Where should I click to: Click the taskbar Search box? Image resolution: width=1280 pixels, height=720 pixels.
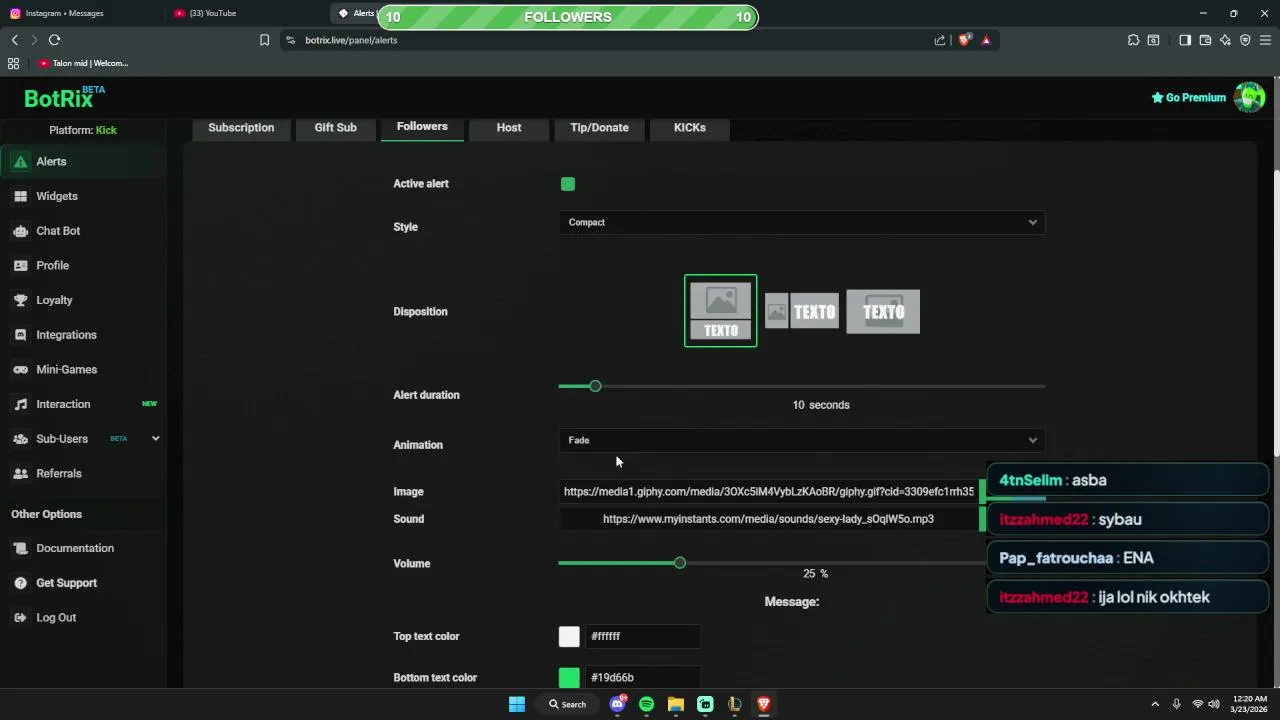point(567,704)
